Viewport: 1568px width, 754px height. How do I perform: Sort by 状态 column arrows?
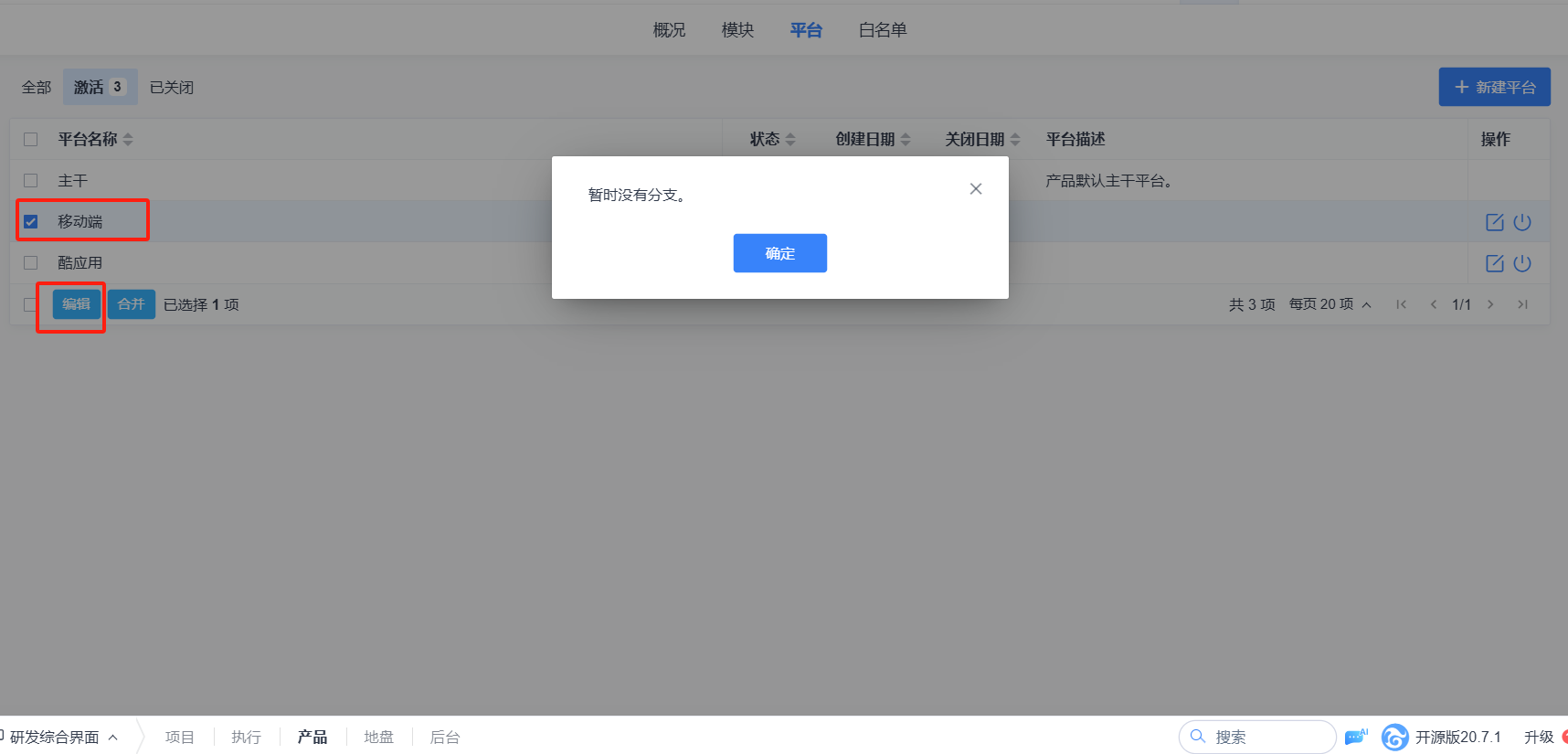click(x=790, y=140)
